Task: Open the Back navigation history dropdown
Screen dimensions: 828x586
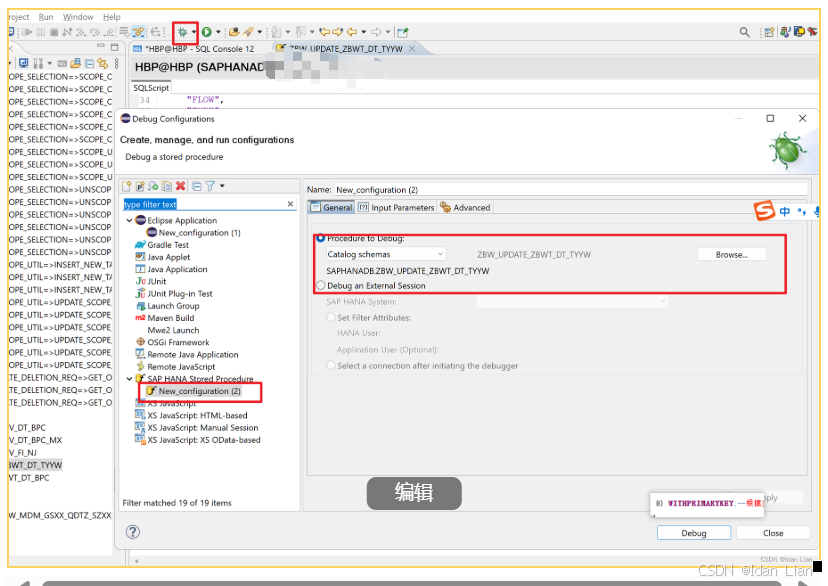Action: tap(364, 32)
